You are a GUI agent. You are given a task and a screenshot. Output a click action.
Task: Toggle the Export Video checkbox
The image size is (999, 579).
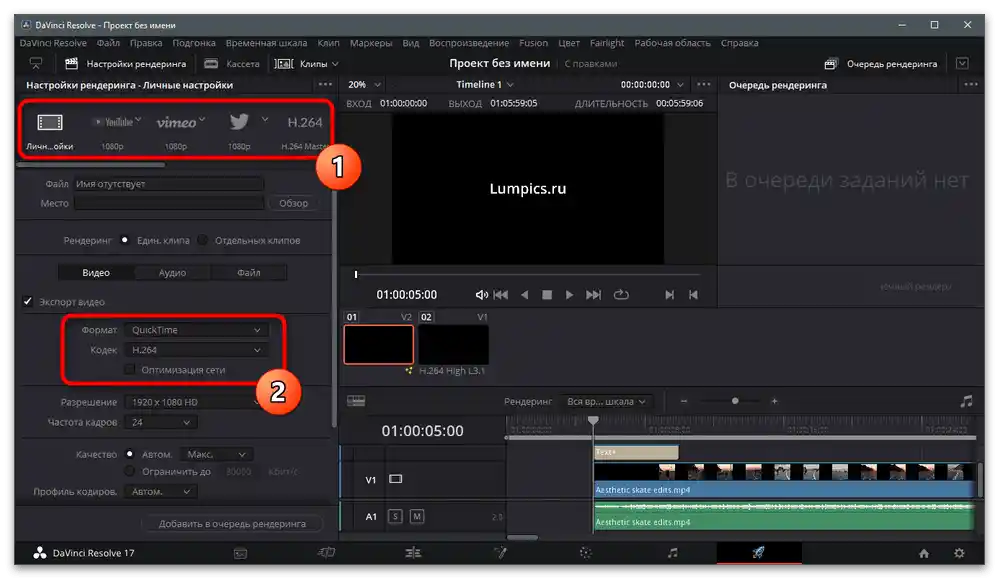pos(27,301)
